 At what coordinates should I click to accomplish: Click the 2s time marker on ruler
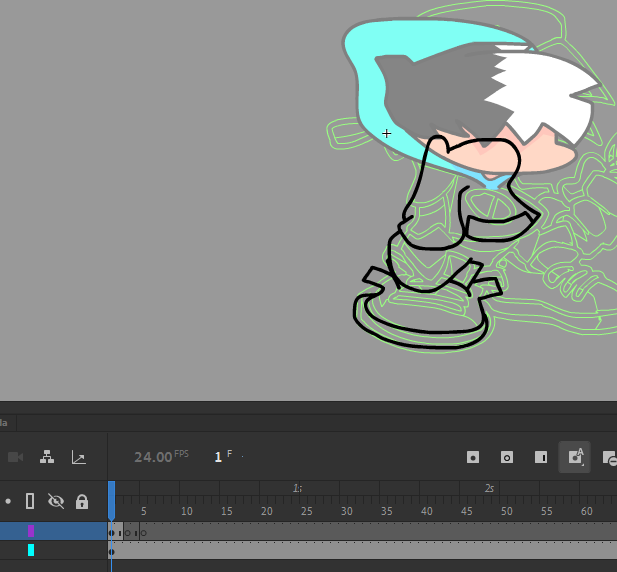pos(489,488)
